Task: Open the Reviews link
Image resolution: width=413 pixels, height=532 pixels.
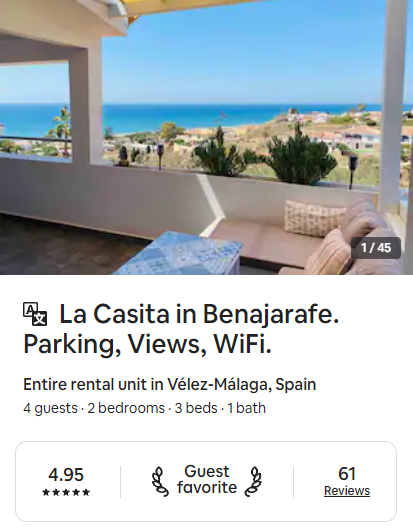Action: tap(347, 491)
